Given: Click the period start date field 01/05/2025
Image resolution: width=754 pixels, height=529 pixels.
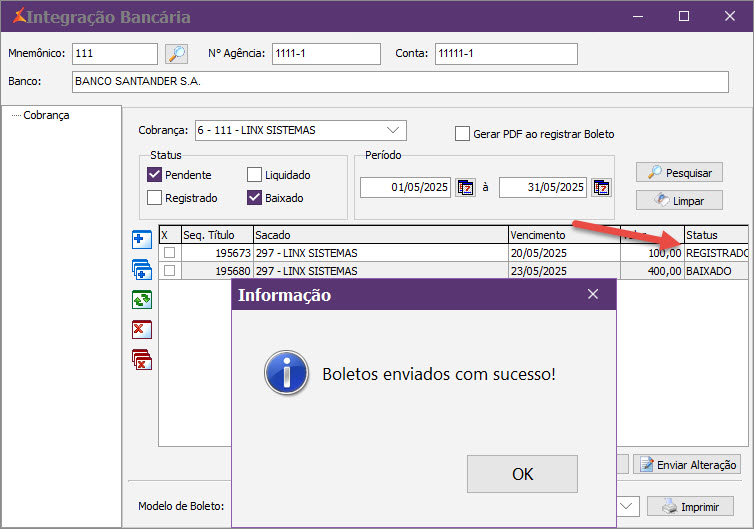Looking at the screenshot, I should point(405,188).
